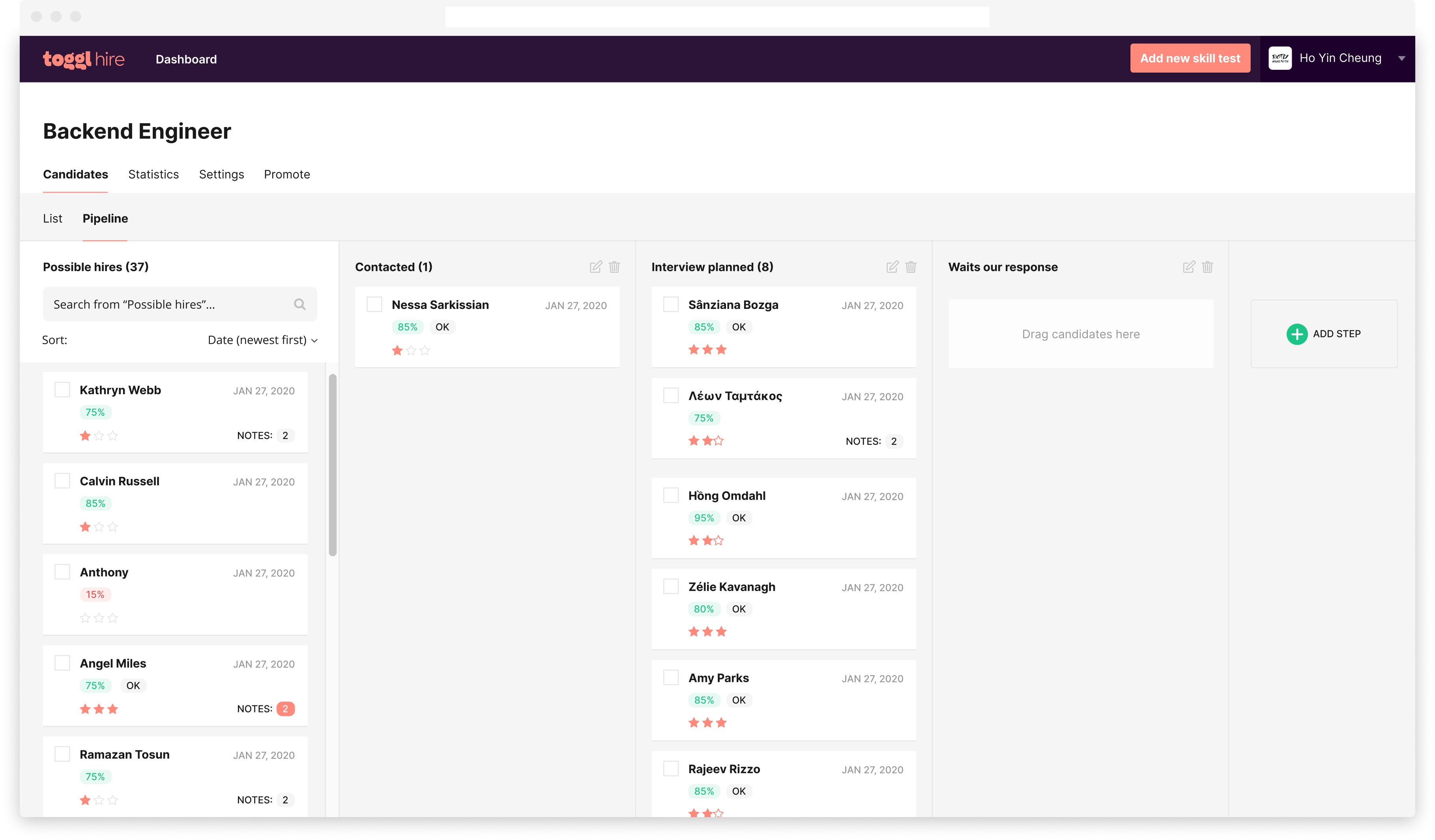Select Nessa Sarkissian's checkbox

pos(374,304)
